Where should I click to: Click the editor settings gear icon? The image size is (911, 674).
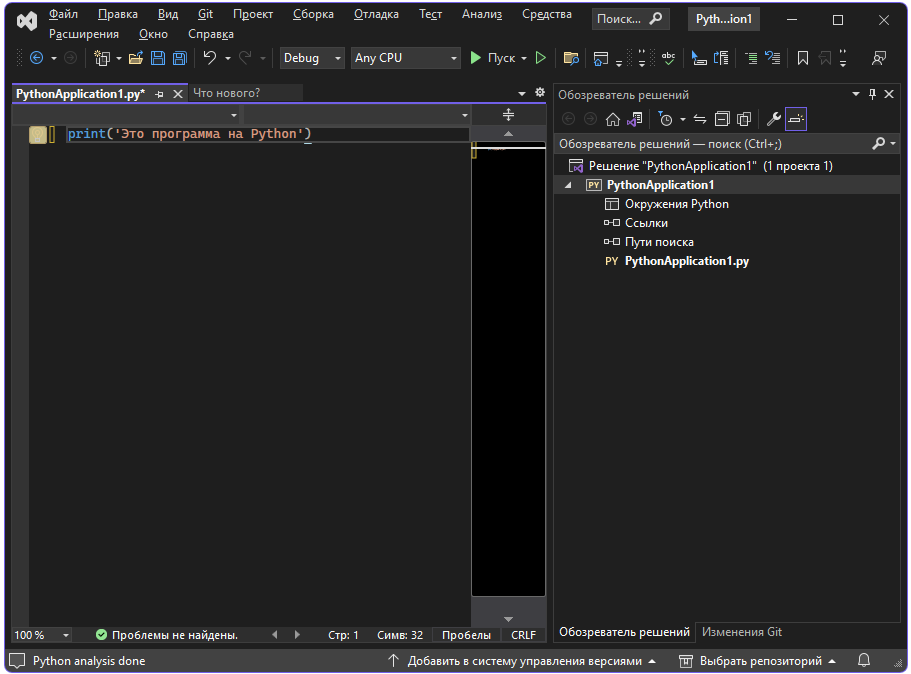pyautogui.click(x=540, y=92)
